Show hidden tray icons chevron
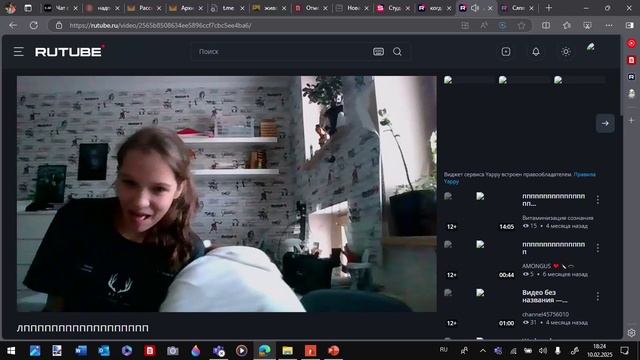 [482, 351]
